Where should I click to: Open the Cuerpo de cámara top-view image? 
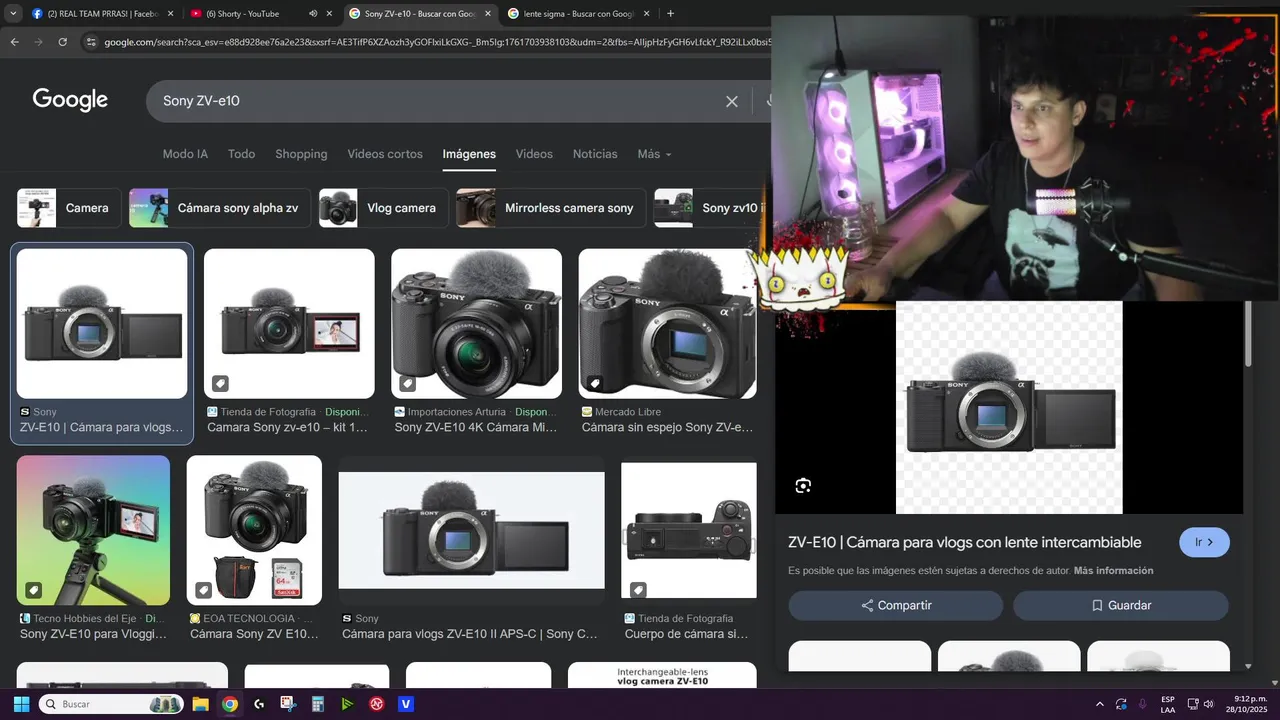point(689,530)
